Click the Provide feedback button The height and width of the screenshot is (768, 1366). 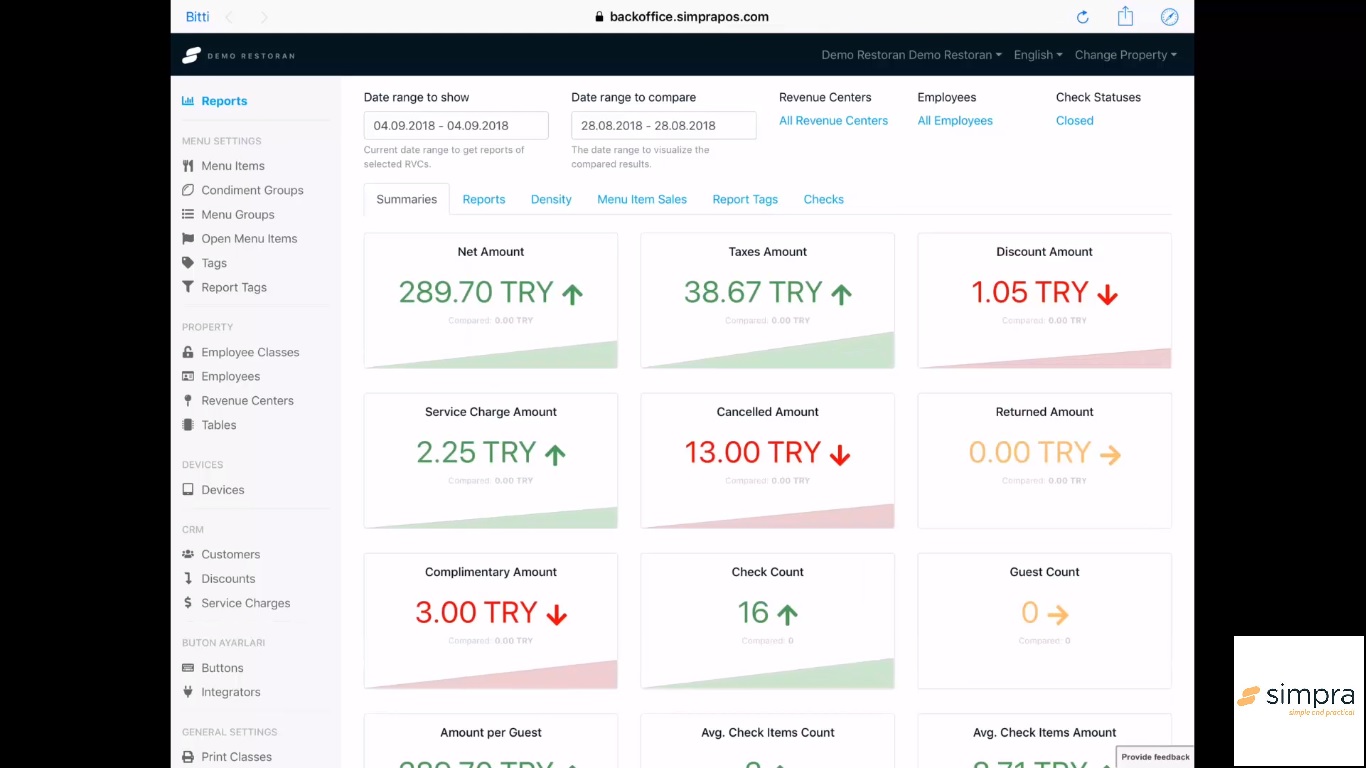pos(1154,756)
